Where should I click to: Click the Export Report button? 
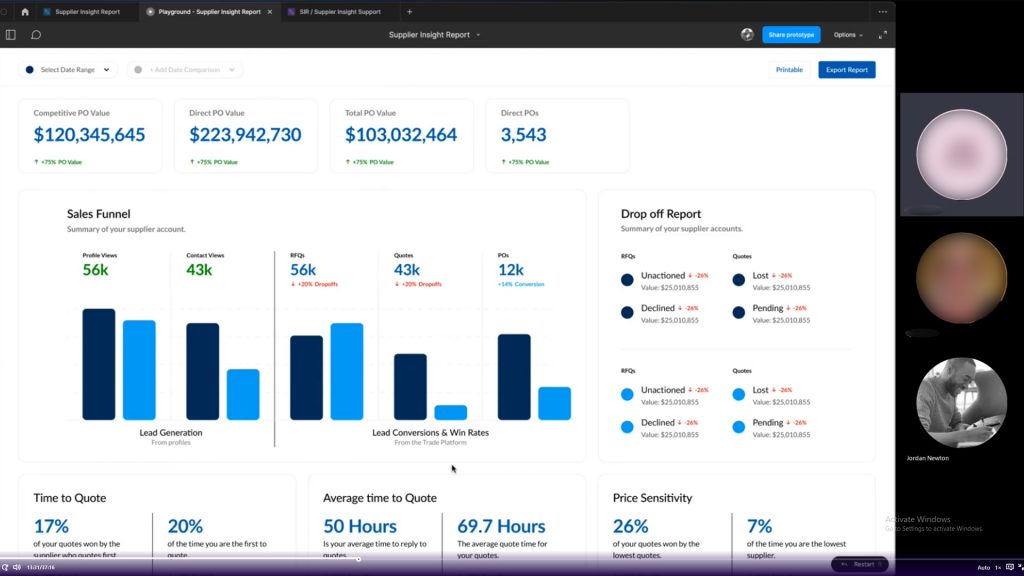pyautogui.click(x=846, y=70)
